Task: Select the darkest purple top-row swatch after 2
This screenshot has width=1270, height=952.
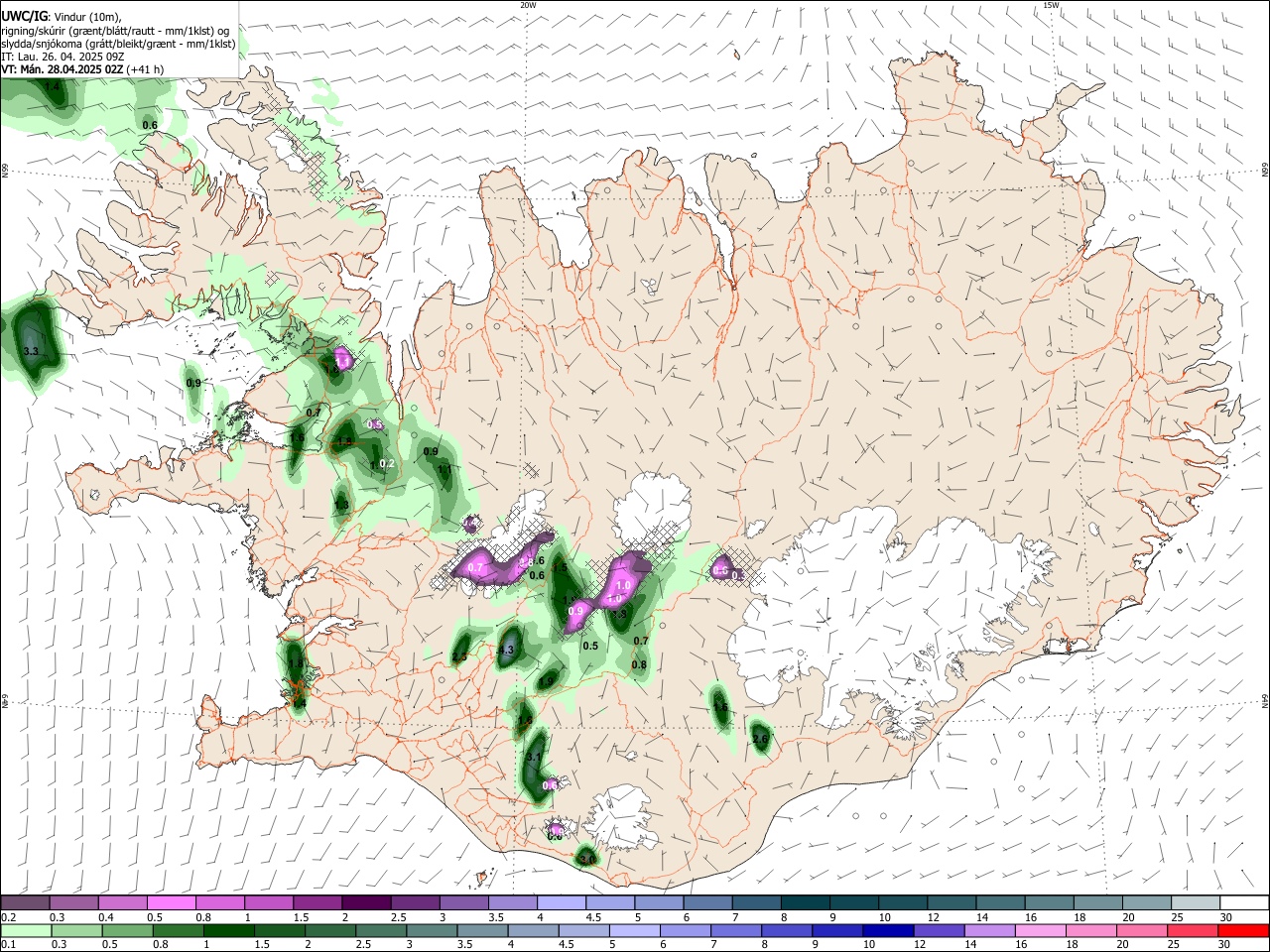Action: 365,903
